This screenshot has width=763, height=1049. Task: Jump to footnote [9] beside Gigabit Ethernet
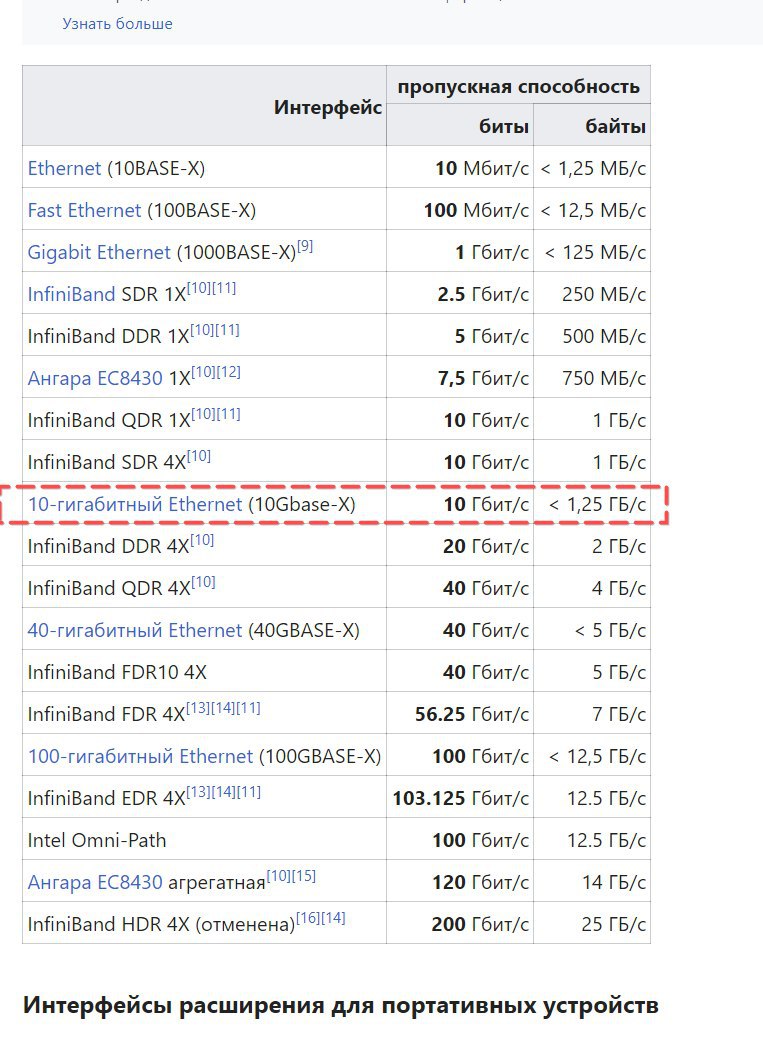[305, 246]
